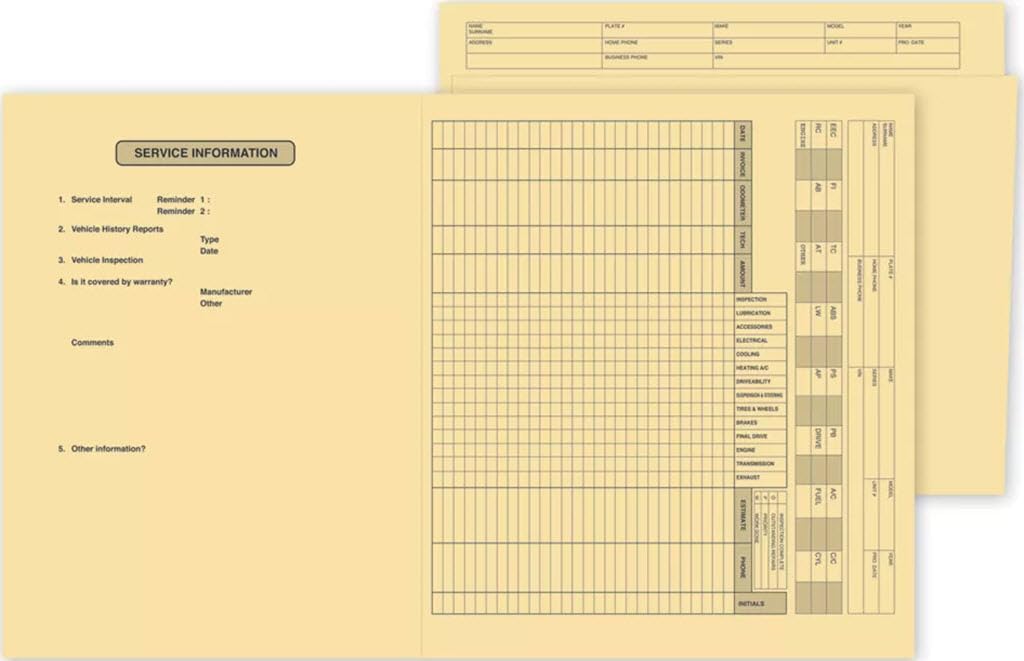Click PRO. DATE field on back folder header

click(x=927, y=45)
